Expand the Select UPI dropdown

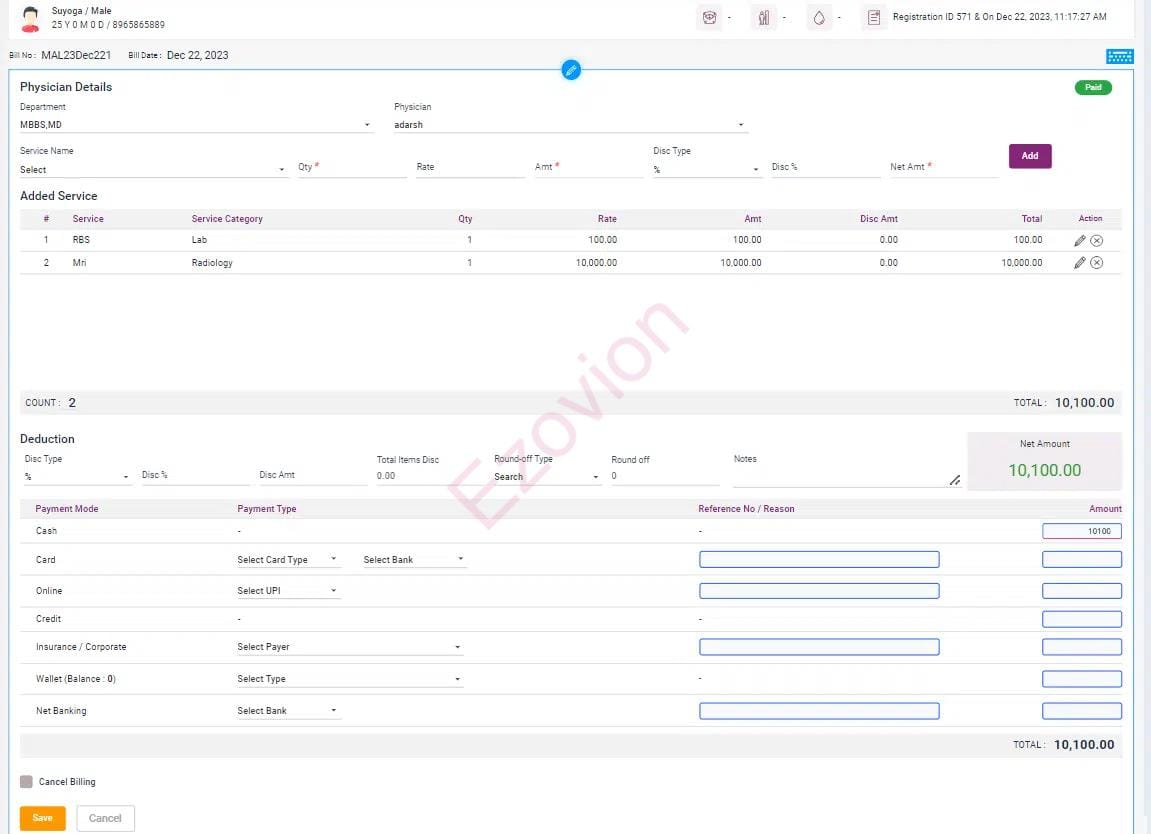click(x=287, y=591)
